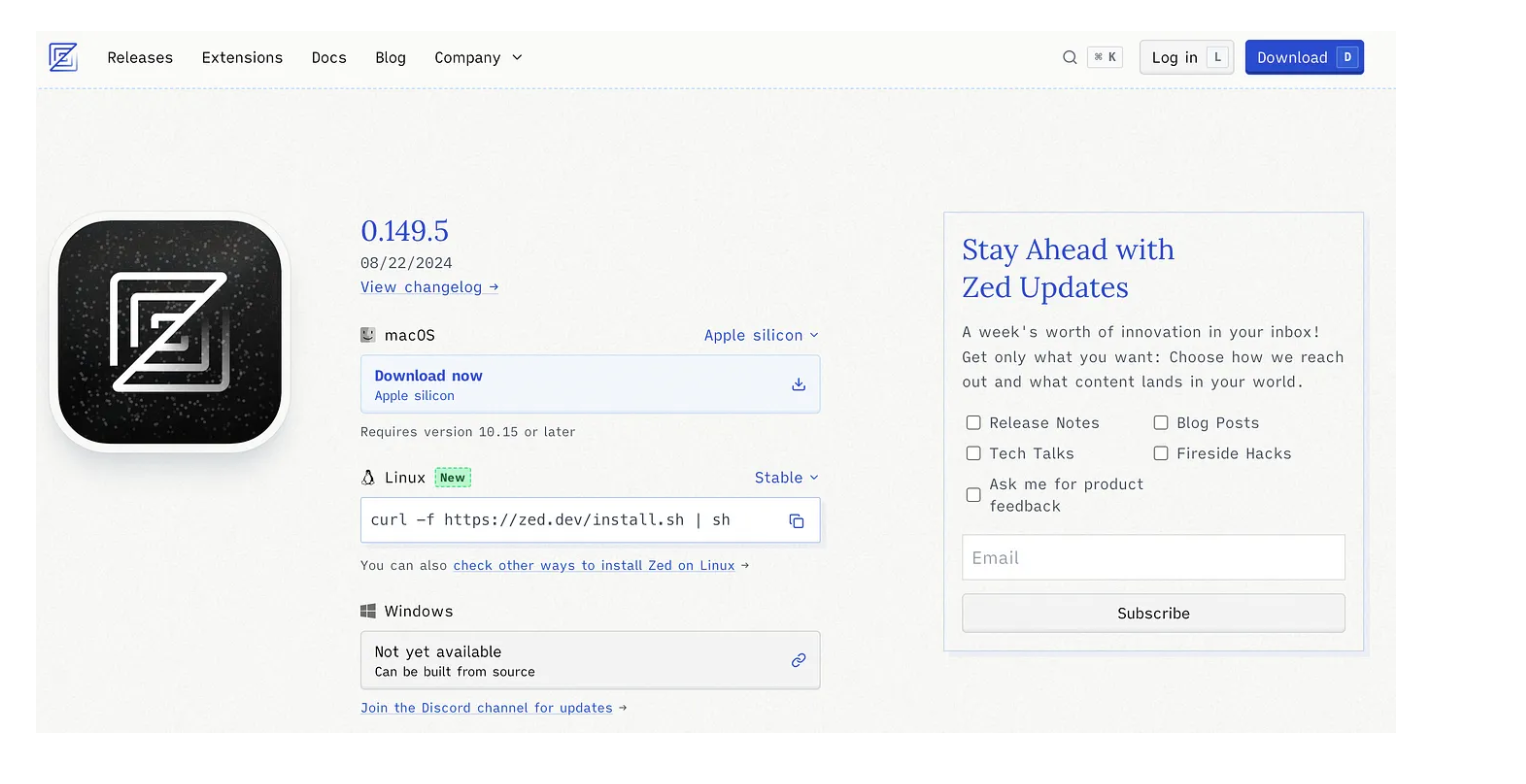Click the Log in button
1526x784 pixels.
(1186, 57)
